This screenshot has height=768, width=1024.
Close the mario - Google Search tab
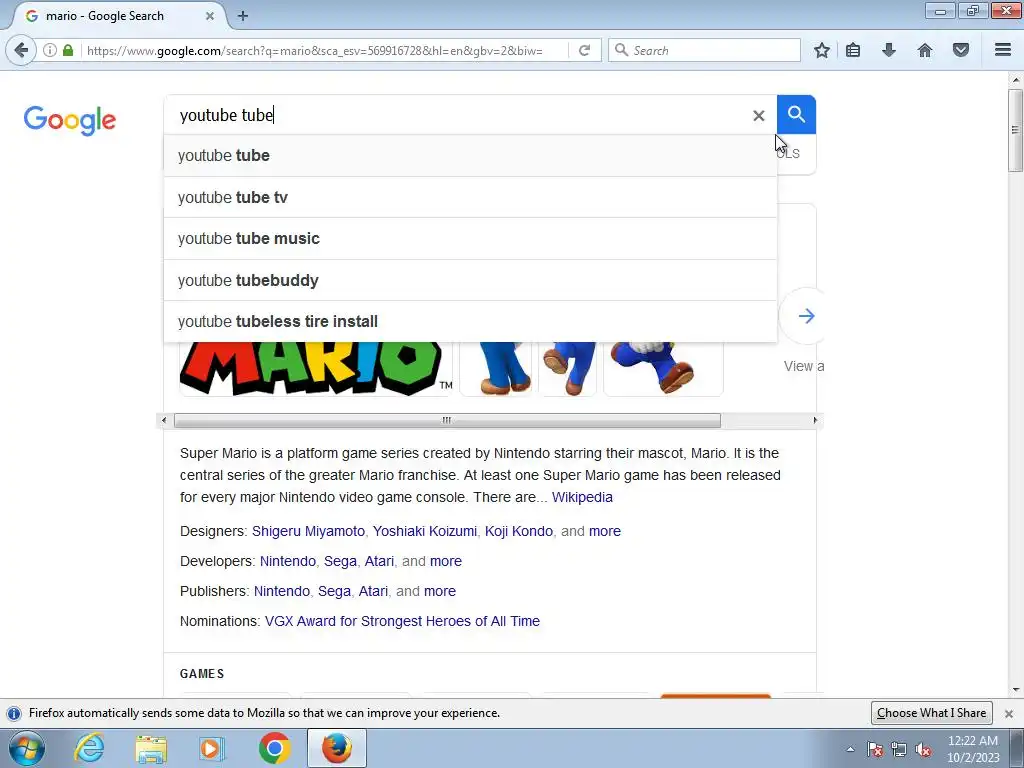210,16
